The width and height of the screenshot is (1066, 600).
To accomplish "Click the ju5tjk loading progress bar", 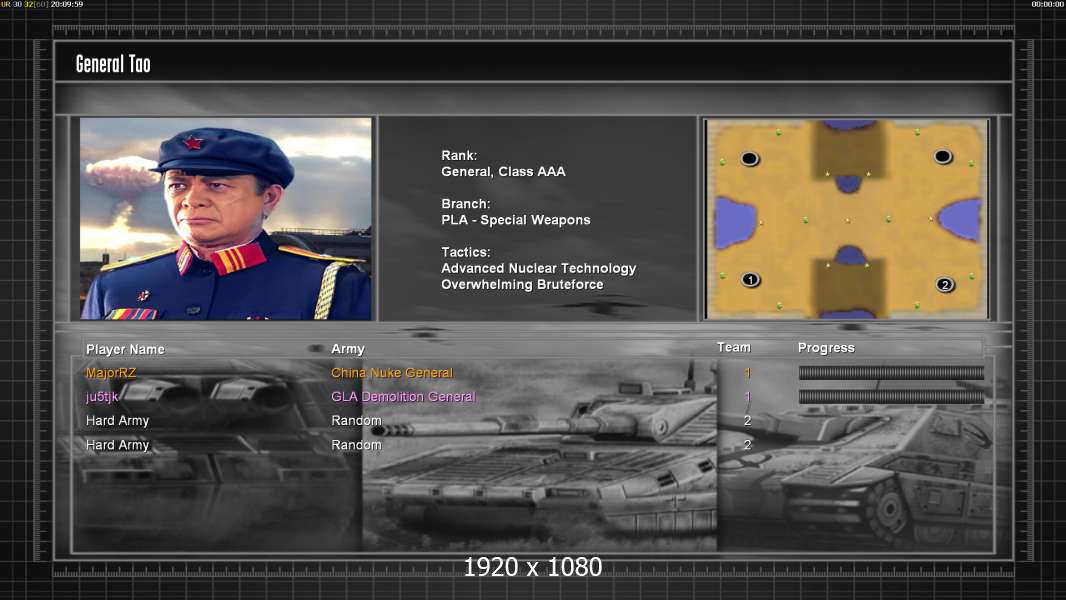I will click(x=891, y=397).
